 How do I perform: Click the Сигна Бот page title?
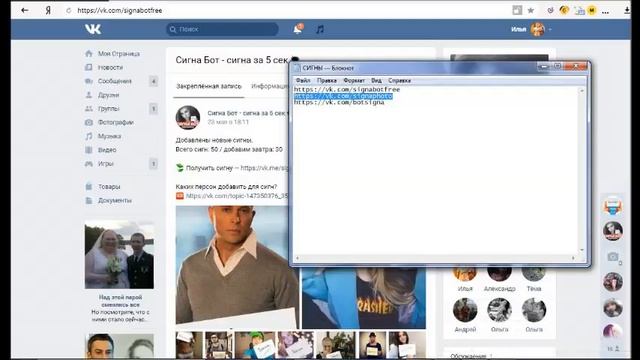[232, 60]
